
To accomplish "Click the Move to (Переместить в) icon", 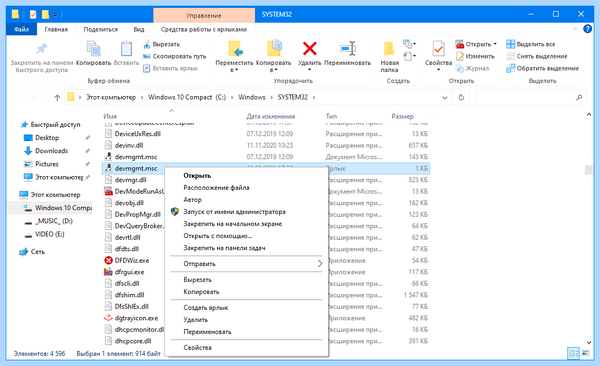I will (235, 49).
